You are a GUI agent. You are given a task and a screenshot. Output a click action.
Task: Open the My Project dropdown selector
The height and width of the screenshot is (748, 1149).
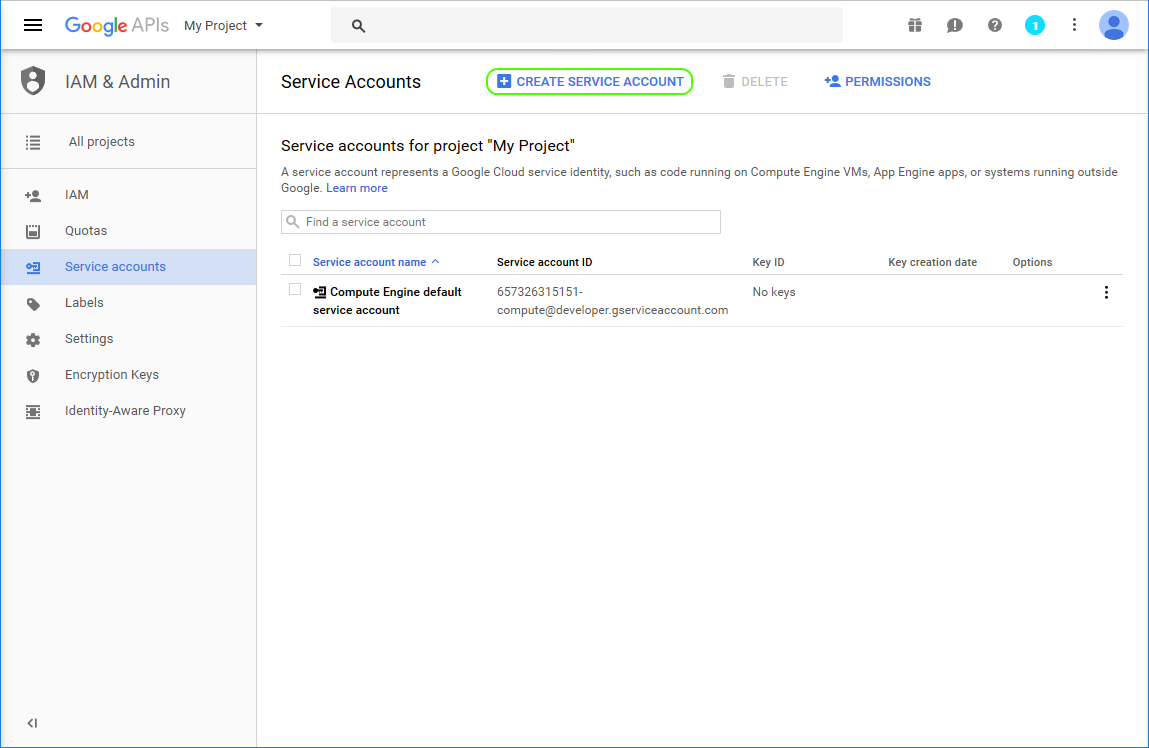(223, 25)
